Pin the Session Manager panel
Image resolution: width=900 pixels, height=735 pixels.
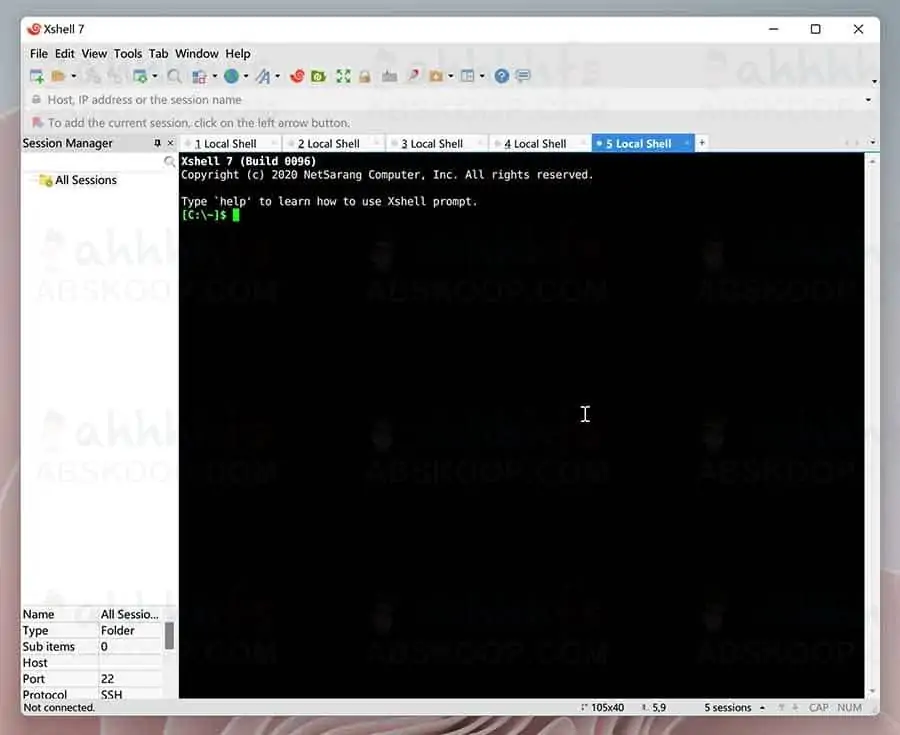click(157, 143)
